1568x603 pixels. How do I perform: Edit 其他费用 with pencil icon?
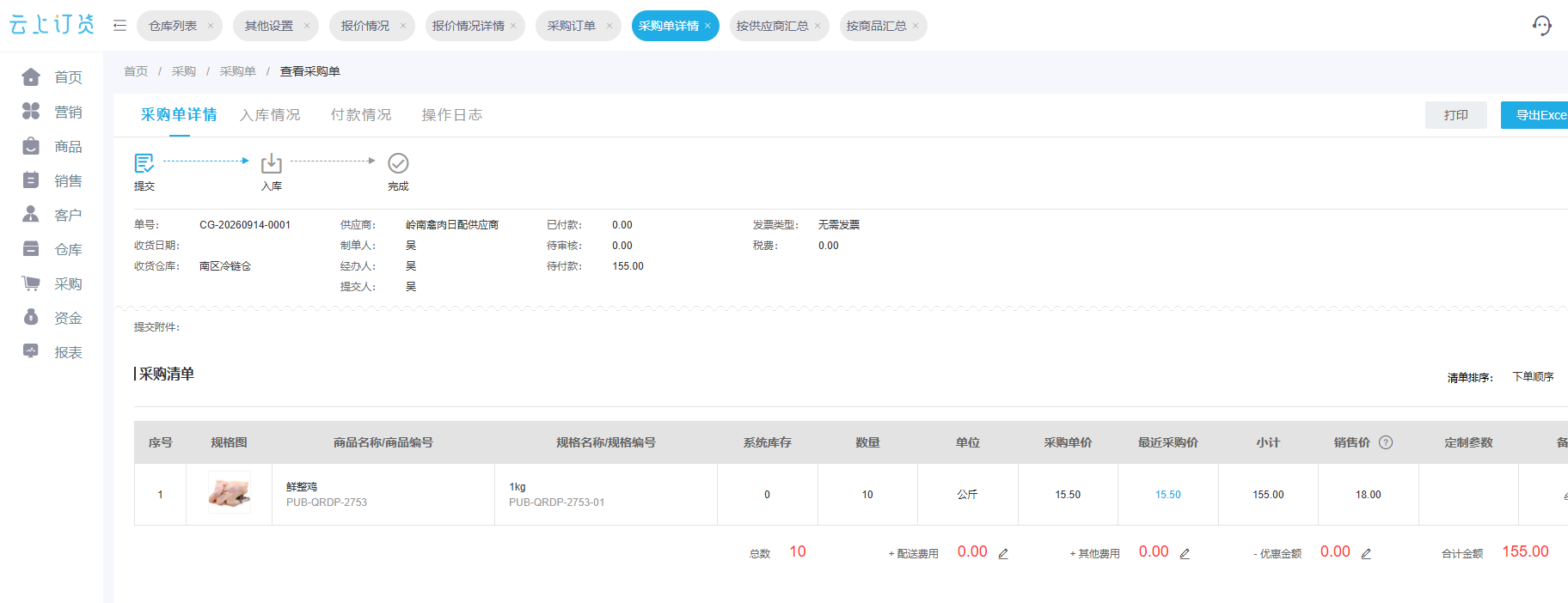pos(1185,553)
